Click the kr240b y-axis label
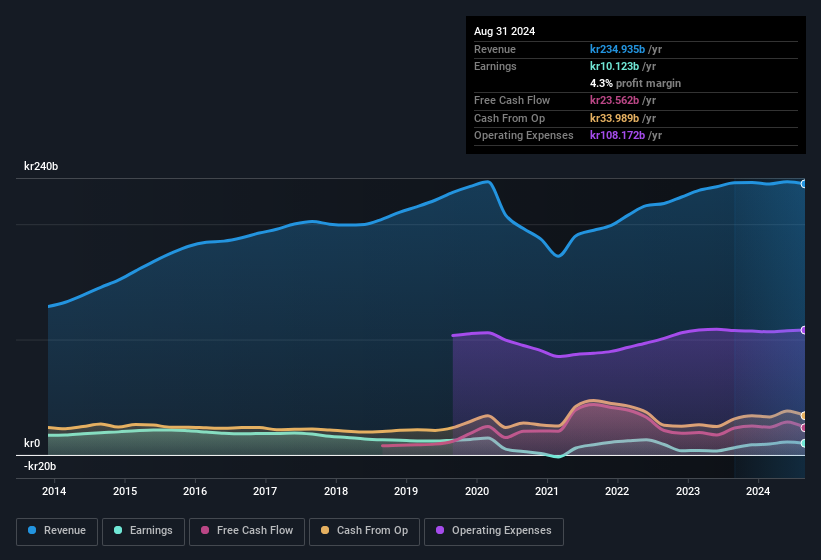Viewport: 821px width, 560px height. tap(41, 166)
